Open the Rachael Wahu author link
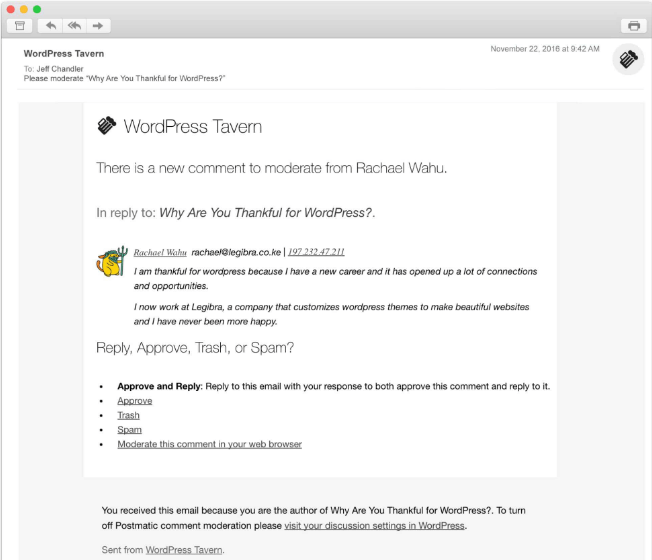 160,252
